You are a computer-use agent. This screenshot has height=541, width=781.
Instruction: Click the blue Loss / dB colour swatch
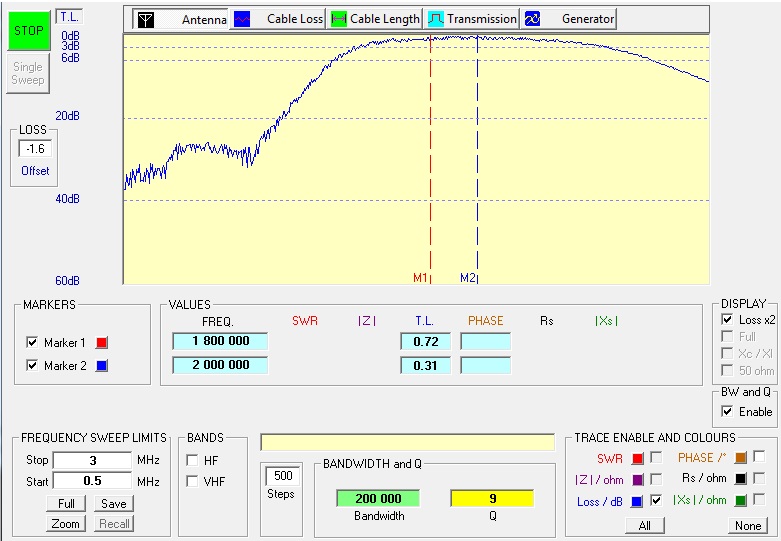637,501
